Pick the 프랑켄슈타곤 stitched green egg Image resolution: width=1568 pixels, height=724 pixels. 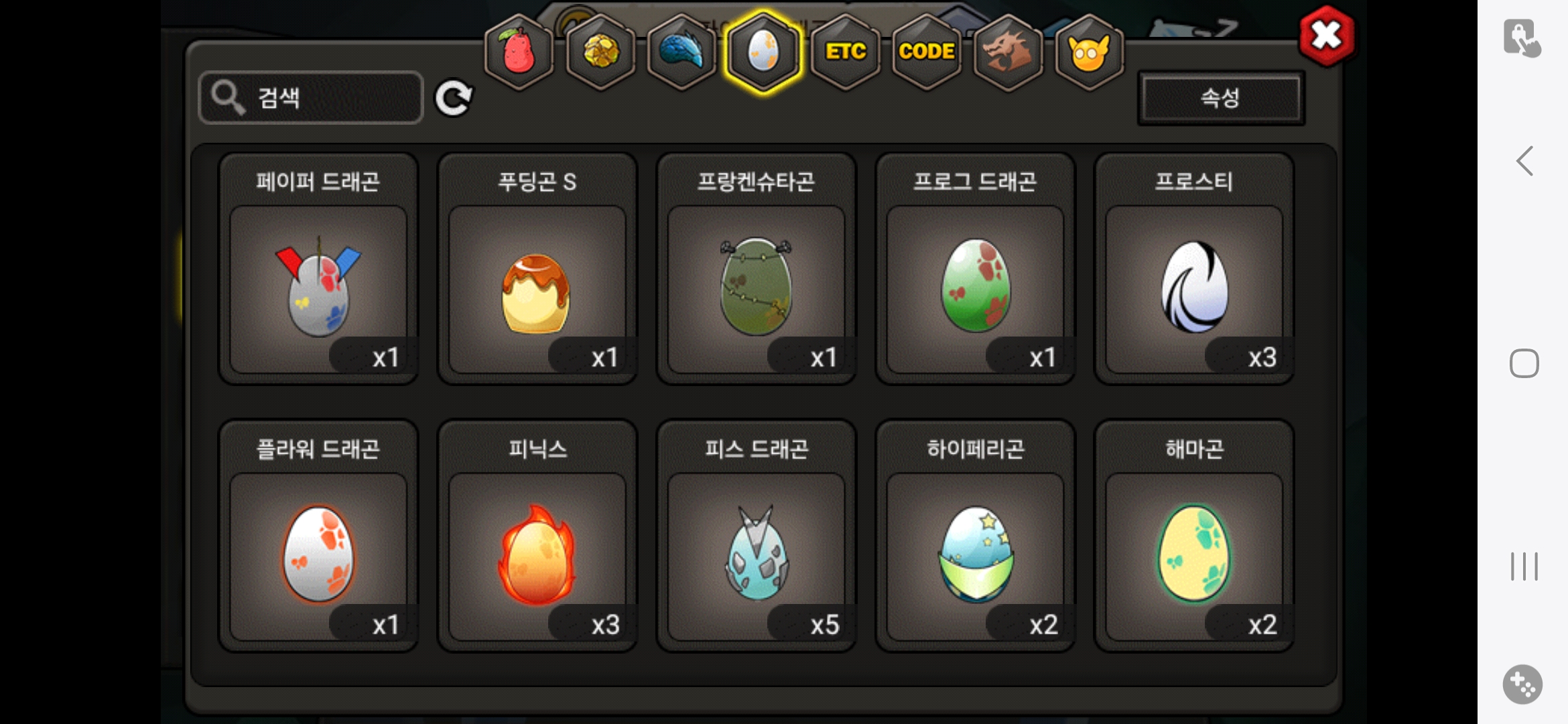pos(757,269)
